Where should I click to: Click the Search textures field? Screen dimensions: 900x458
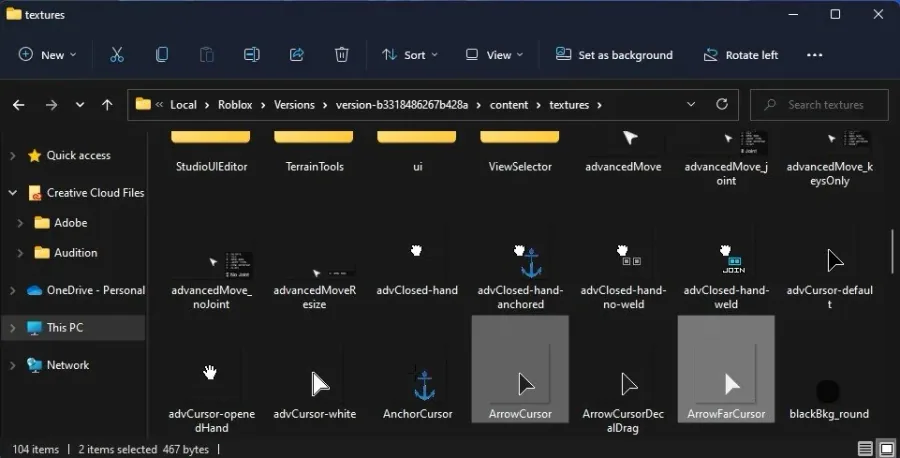[x=820, y=105]
